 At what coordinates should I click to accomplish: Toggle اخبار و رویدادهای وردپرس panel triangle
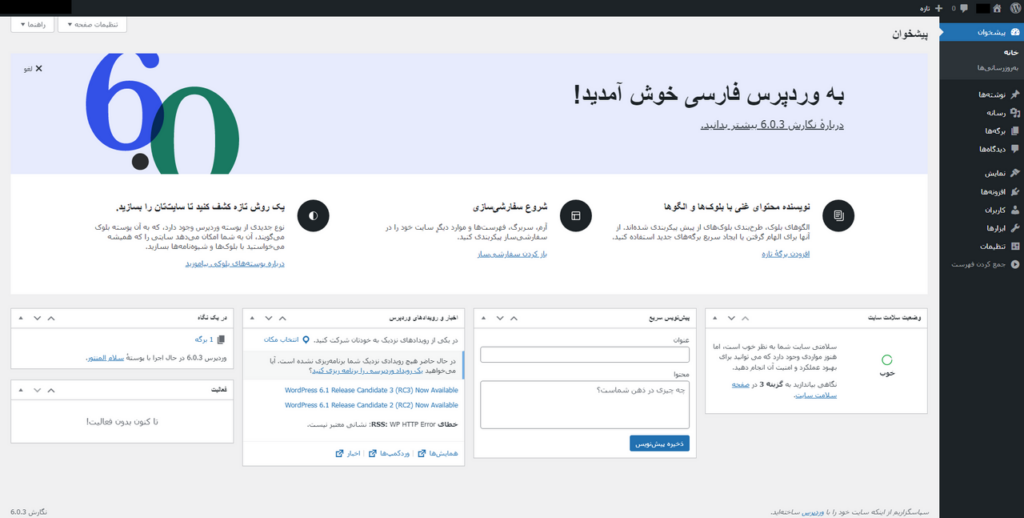tap(253, 317)
